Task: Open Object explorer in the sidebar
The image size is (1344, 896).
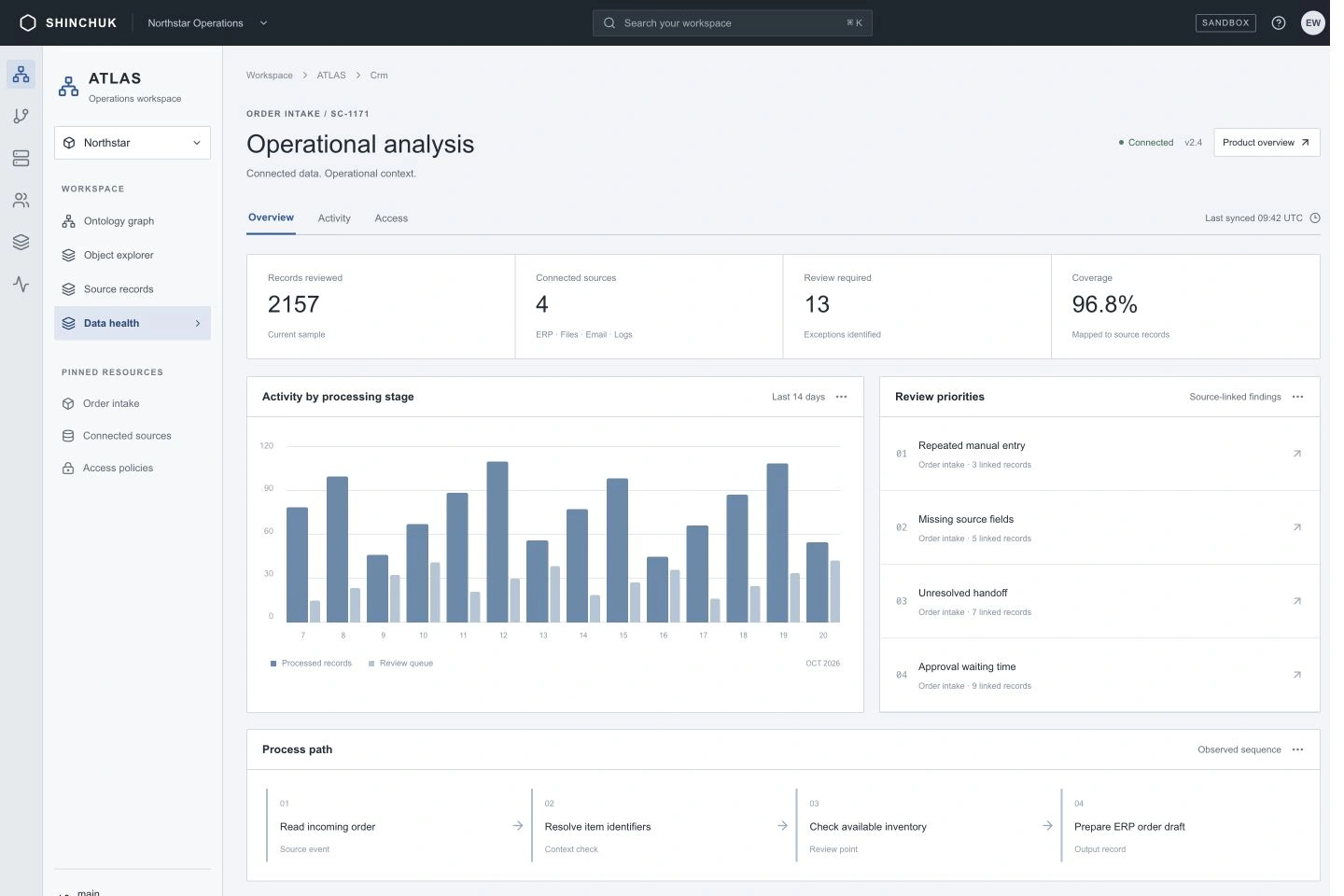Action: click(133, 255)
